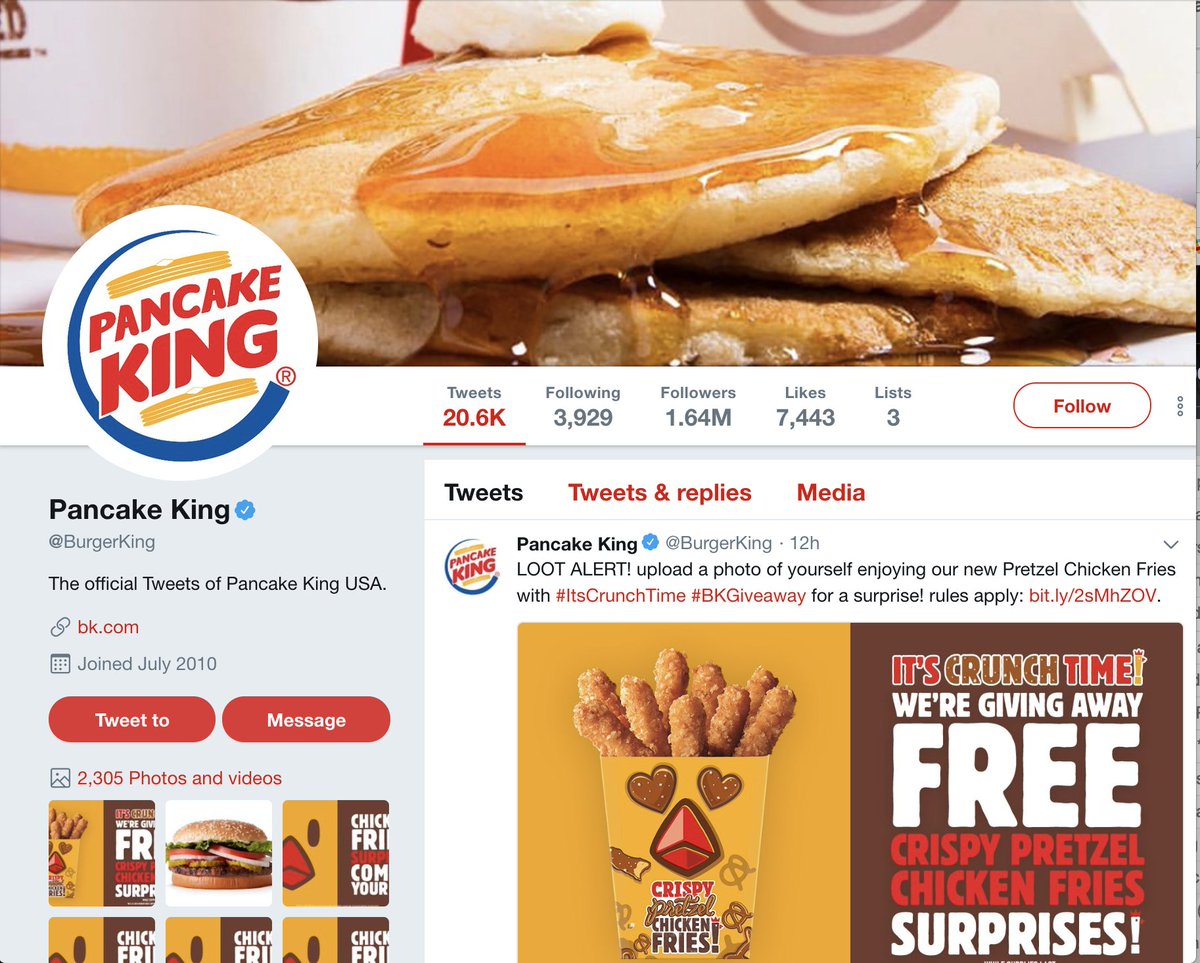Click the Tweet to button
Image resolution: width=1200 pixels, height=963 pixels.
tap(132, 720)
